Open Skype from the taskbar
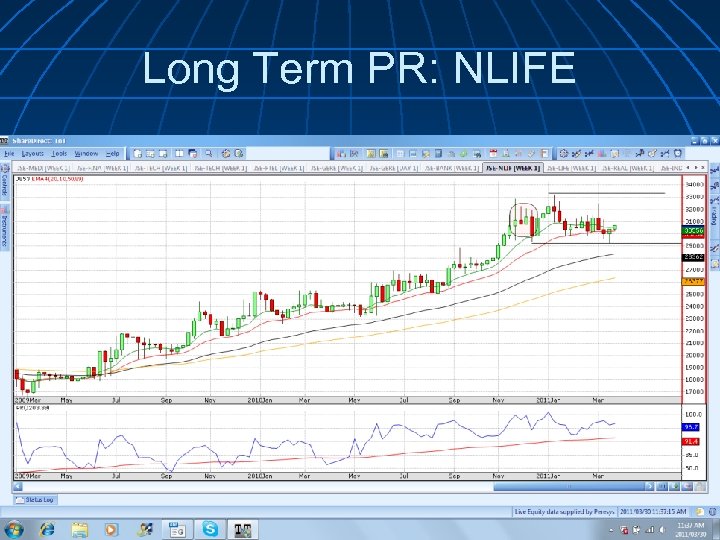This screenshot has width=720, height=540. (210, 529)
